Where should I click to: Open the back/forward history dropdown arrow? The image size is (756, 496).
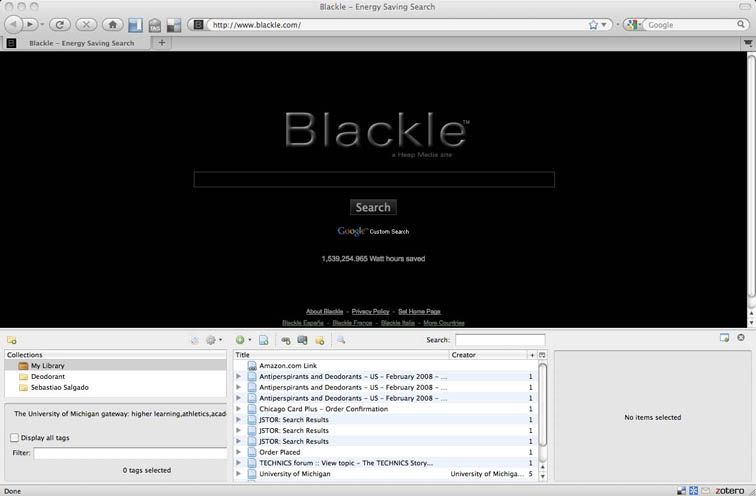point(42,24)
